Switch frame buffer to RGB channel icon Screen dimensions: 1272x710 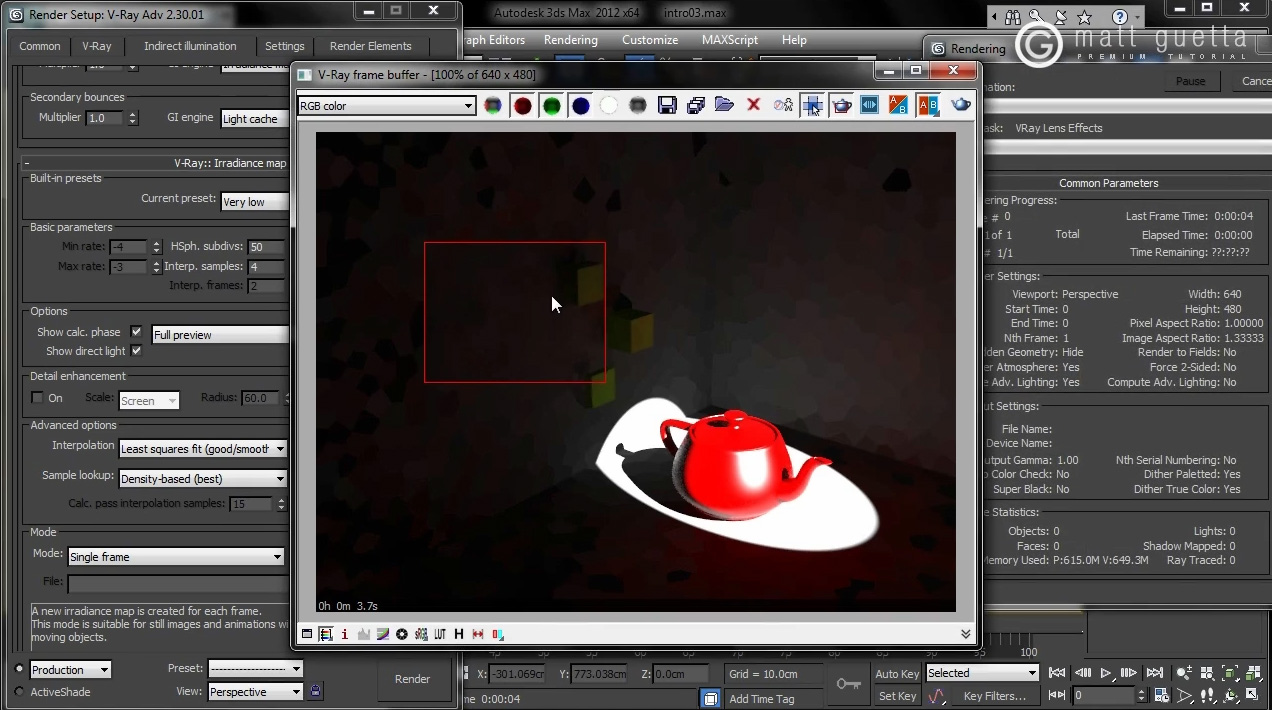tap(493, 105)
